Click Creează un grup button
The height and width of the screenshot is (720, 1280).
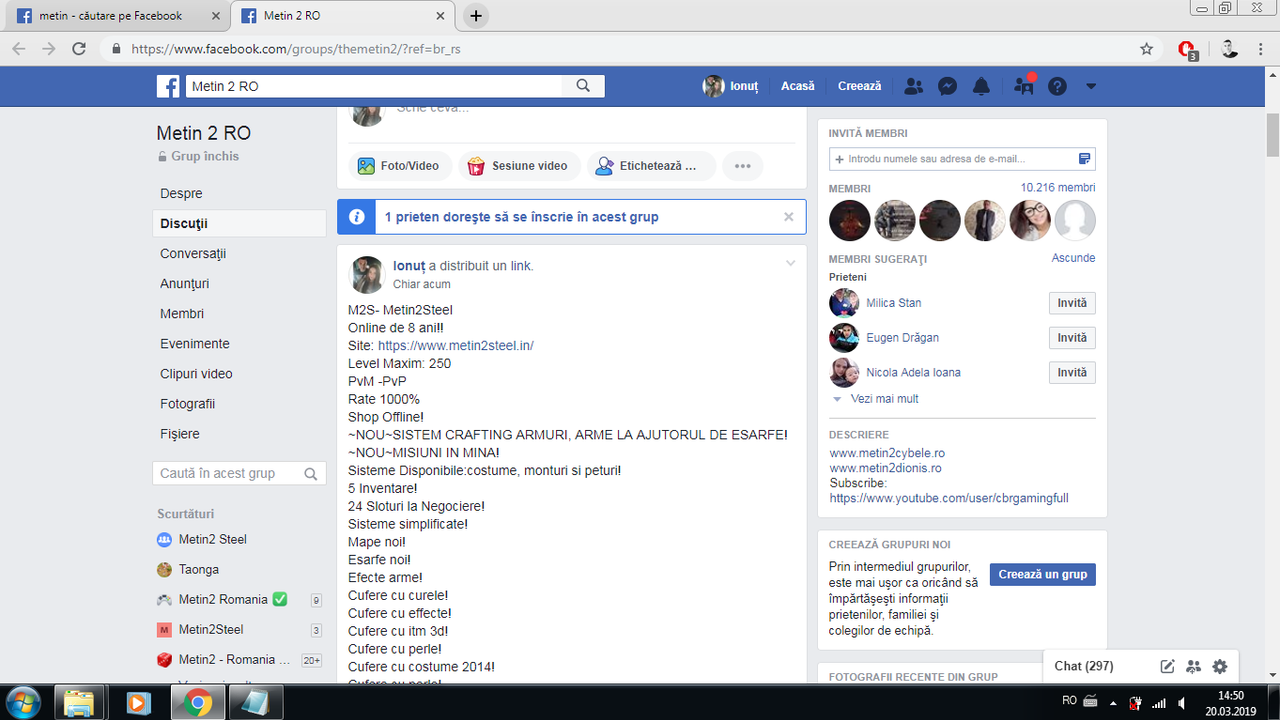(1043, 575)
